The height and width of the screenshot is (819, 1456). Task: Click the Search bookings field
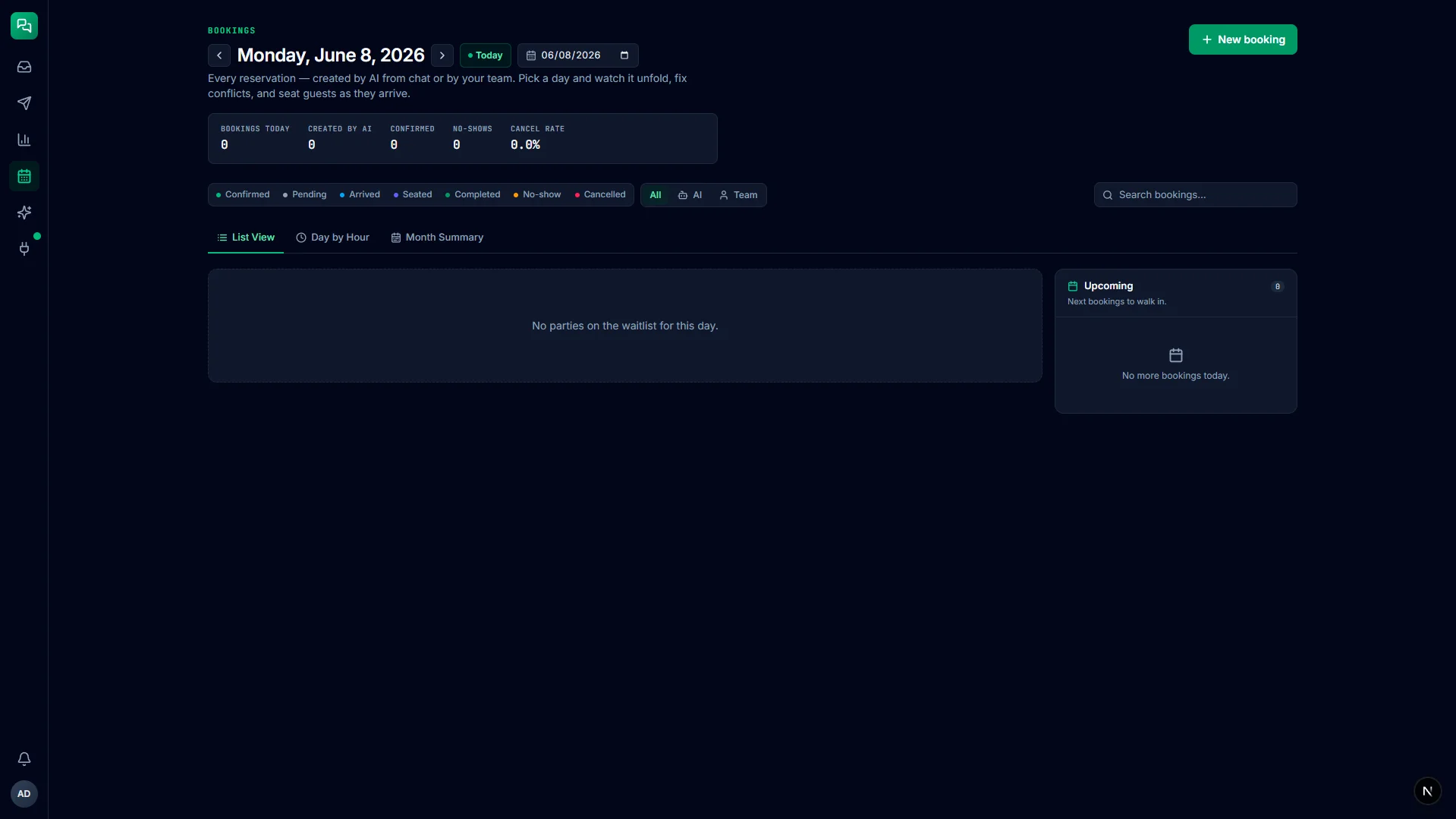point(1196,195)
